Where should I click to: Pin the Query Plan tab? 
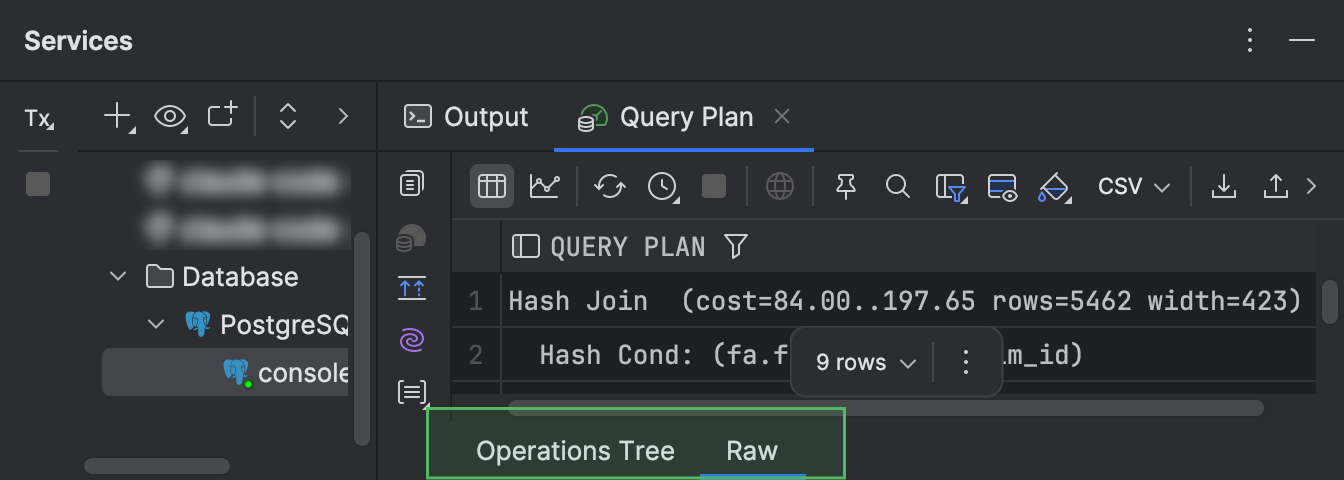[x=846, y=186]
